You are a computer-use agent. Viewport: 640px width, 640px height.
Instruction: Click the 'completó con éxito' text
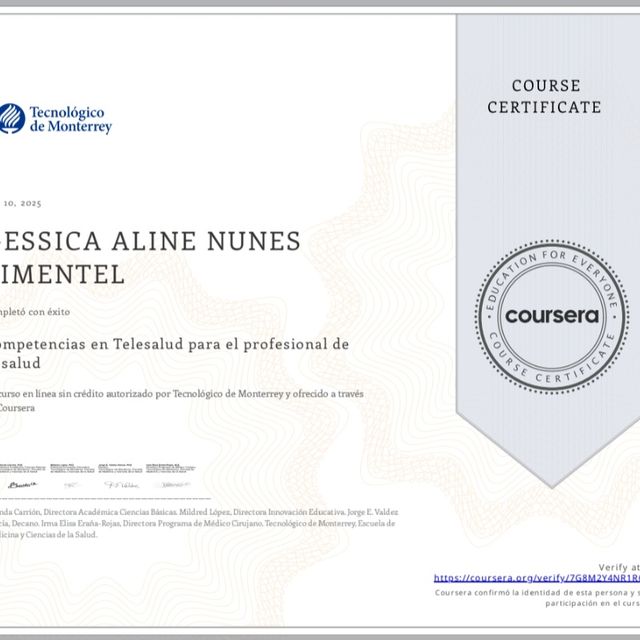(35, 312)
